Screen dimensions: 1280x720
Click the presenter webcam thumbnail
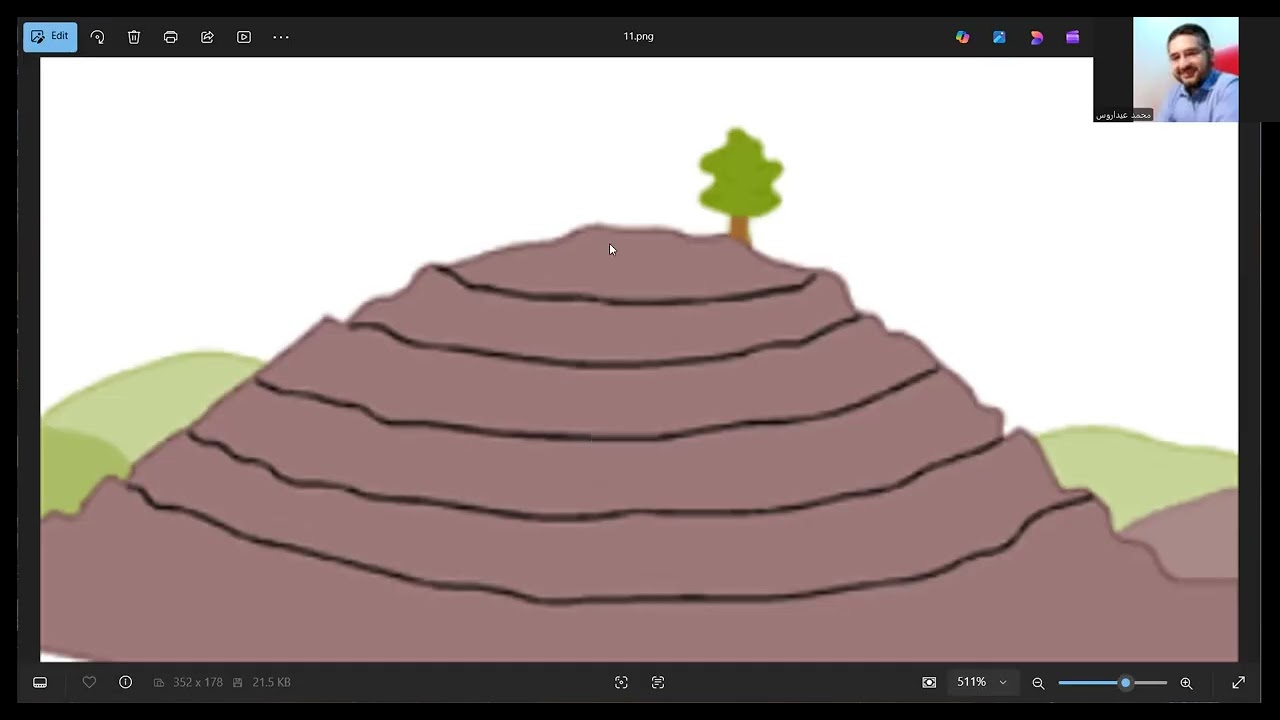pos(1185,70)
